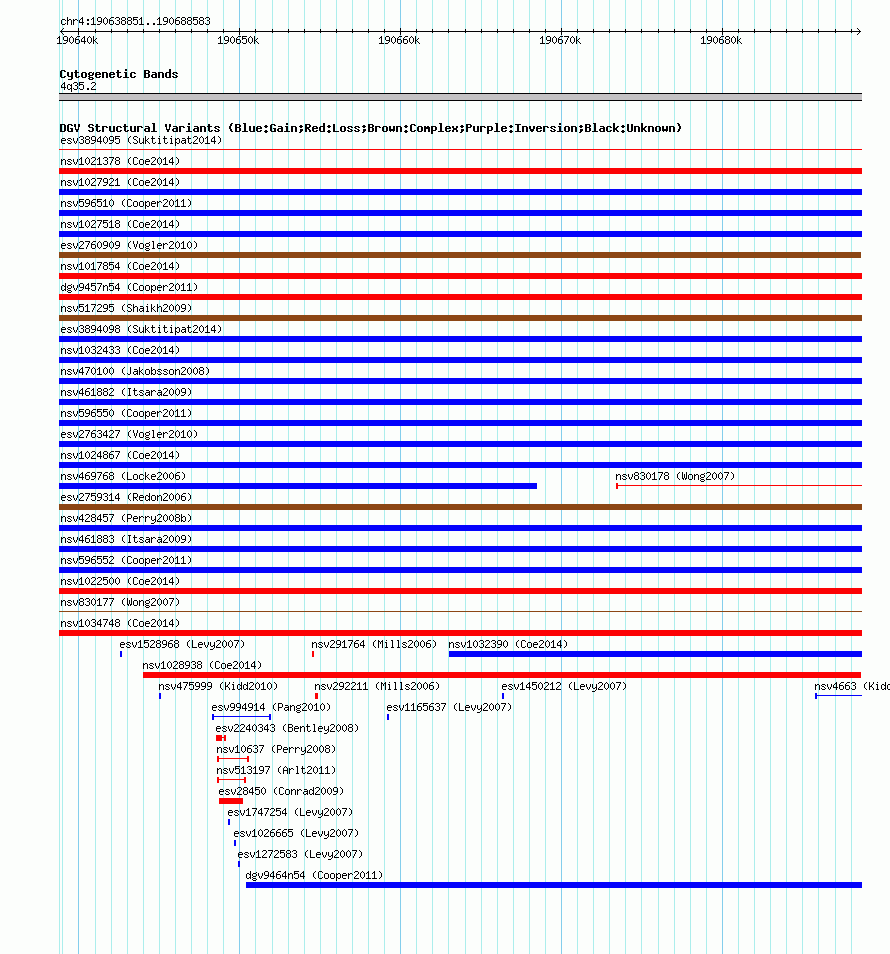Click the 190660k ruler position label
Viewport: 890px width, 954px height.
click(399, 41)
